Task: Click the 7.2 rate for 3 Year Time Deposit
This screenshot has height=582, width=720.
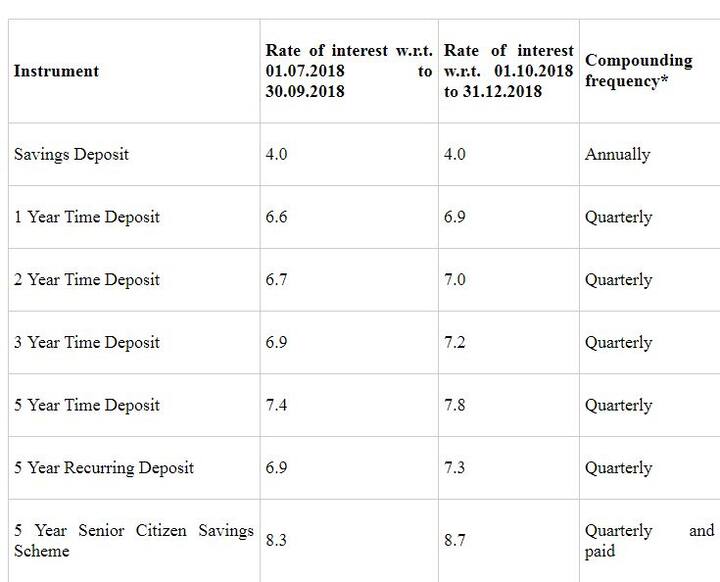Action: coord(455,342)
